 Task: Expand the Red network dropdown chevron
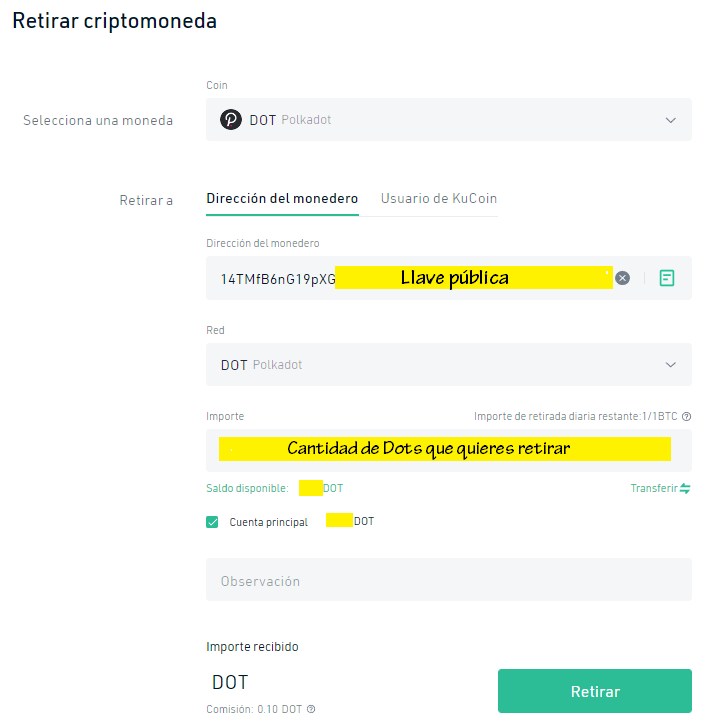[x=670, y=365]
